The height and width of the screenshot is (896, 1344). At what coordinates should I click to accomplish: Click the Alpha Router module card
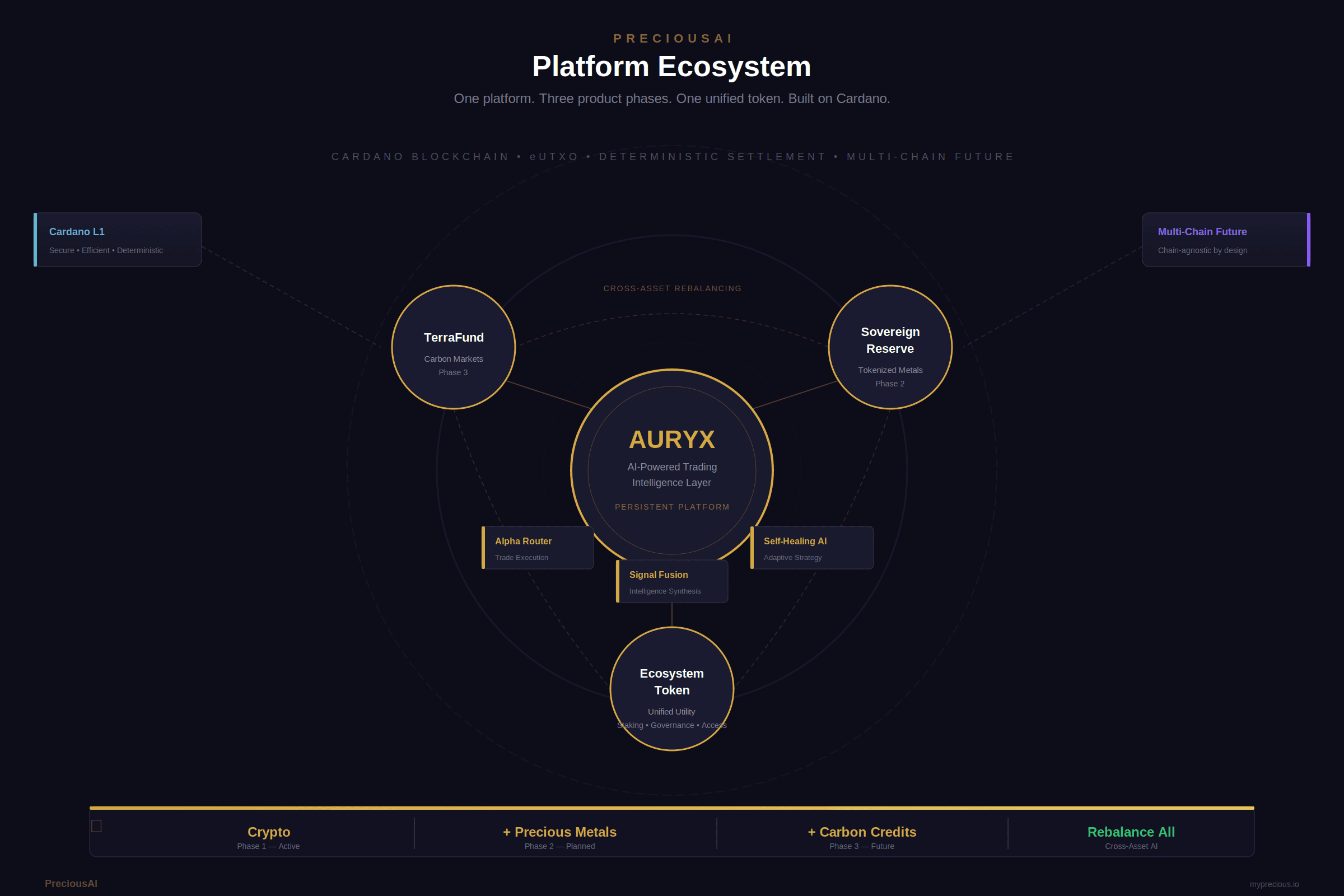[537, 548]
